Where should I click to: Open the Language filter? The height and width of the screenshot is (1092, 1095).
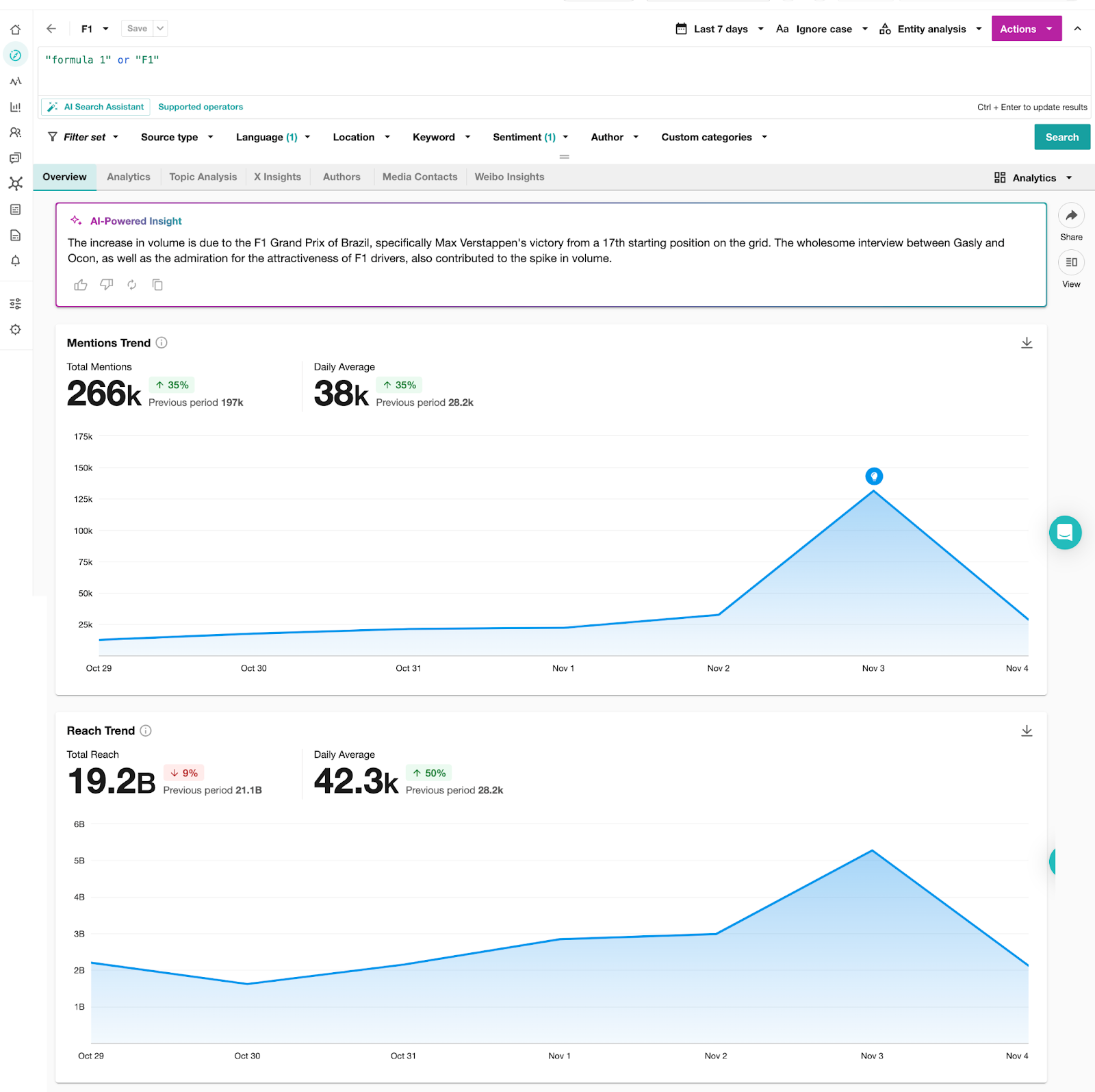pos(273,138)
